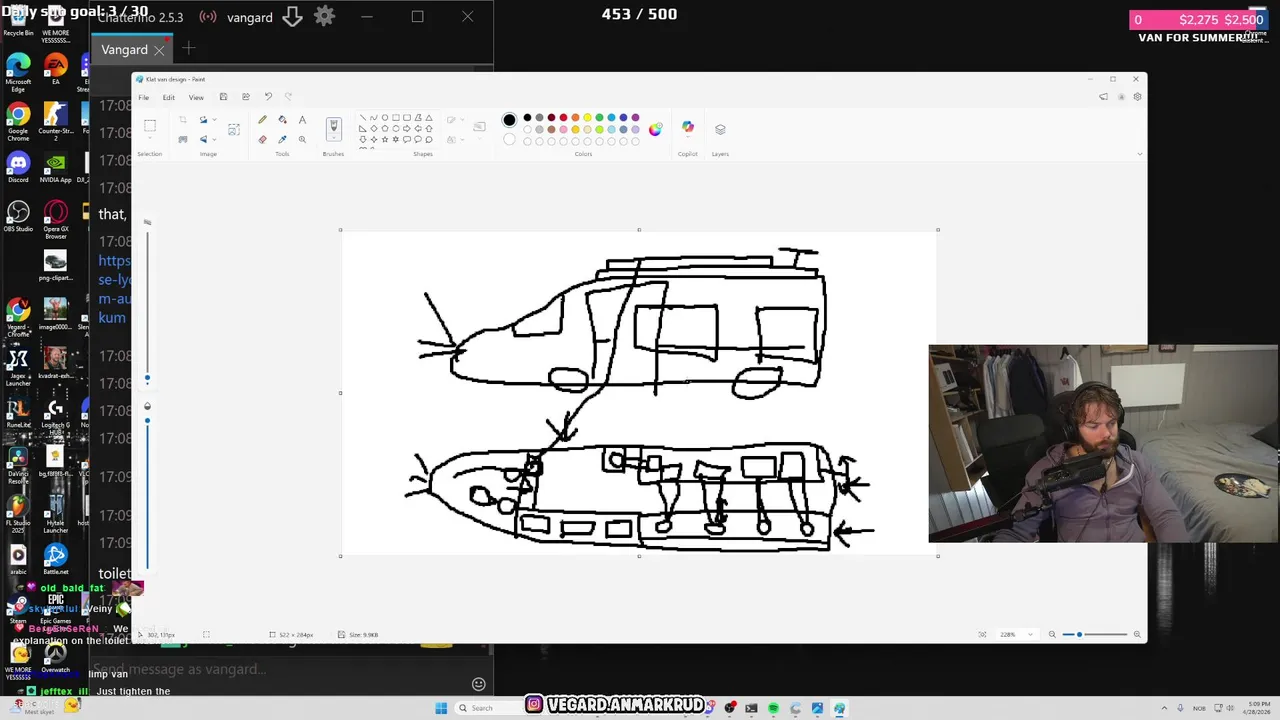Click Chatterino settings gear icon
This screenshot has height=720, width=1280.
coord(325,17)
